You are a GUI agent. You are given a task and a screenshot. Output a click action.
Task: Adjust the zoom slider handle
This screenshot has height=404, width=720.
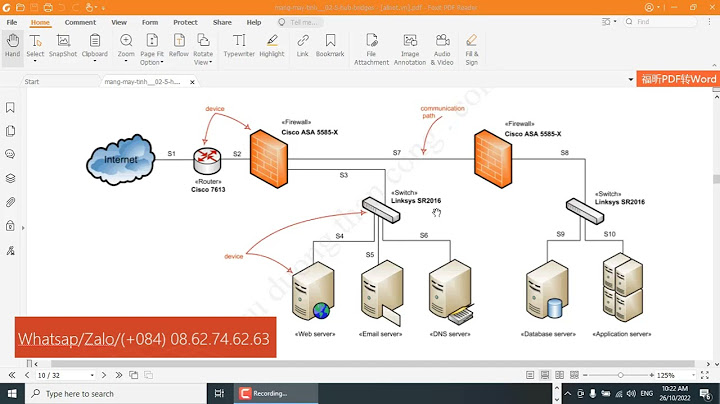[x=620, y=375]
